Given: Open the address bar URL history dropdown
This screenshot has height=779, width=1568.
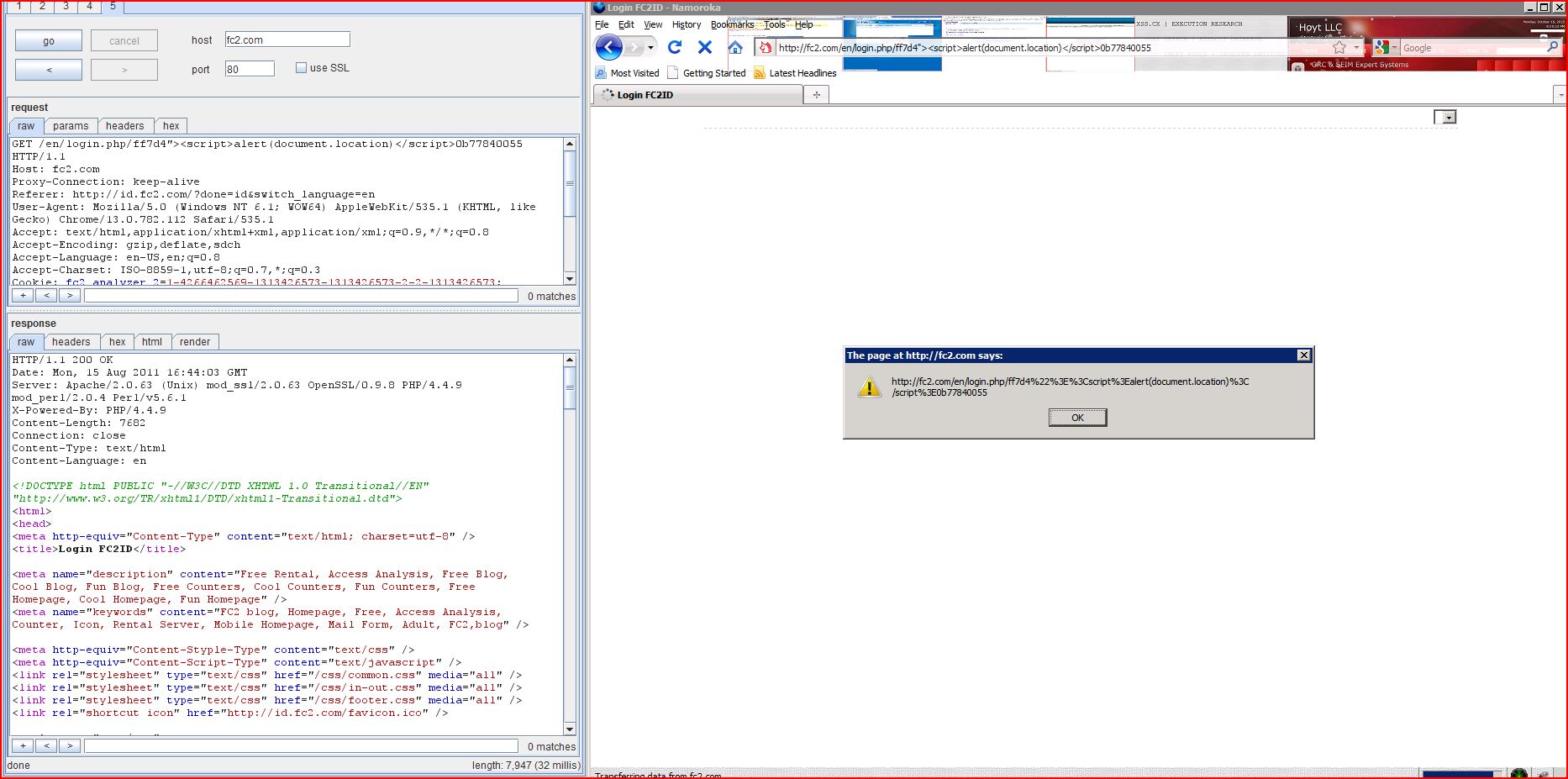Looking at the screenshot, I should click(1355, 48).
